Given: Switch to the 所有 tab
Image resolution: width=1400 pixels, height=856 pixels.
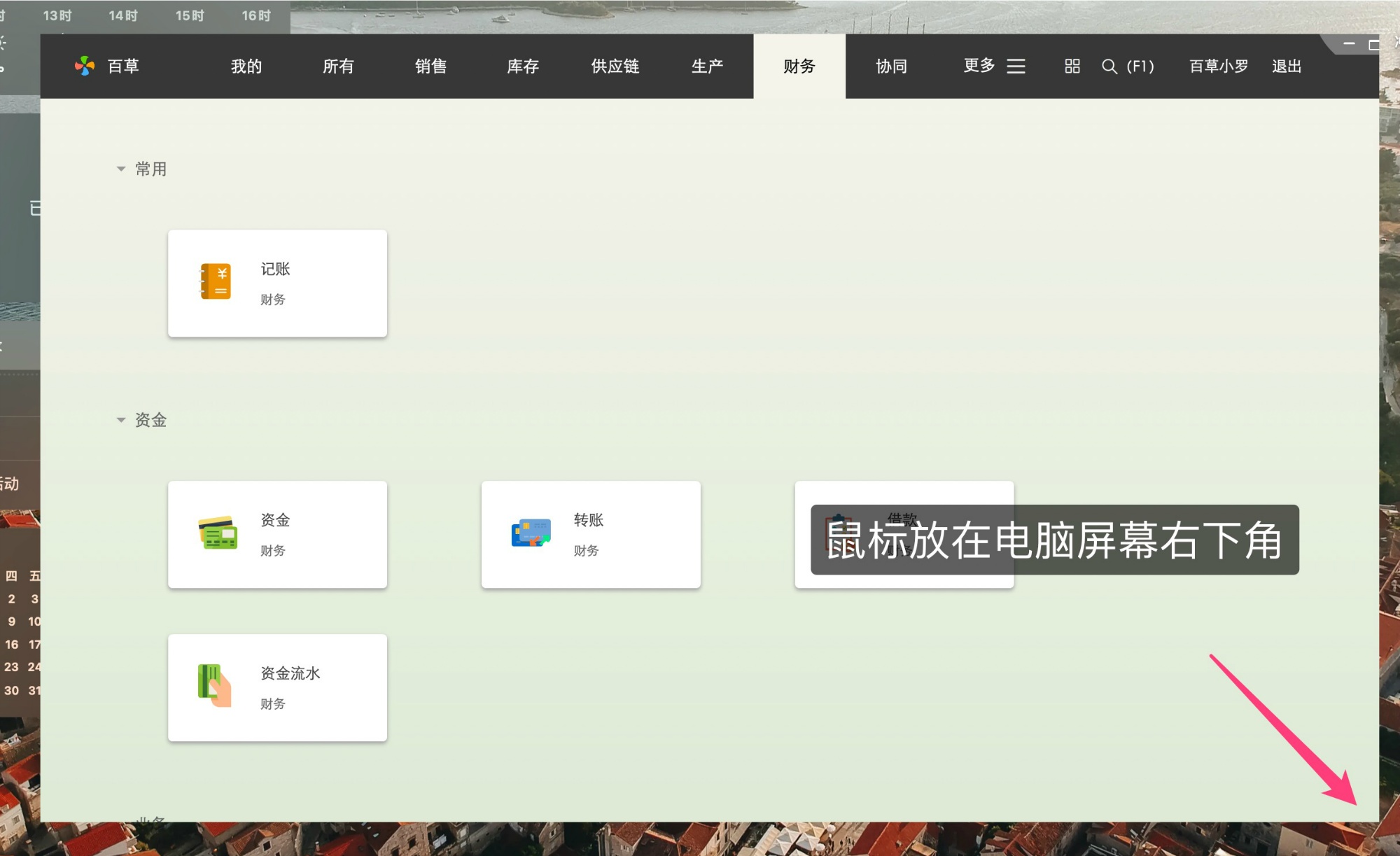Looking at the screenshot, I should click(338, 66).
